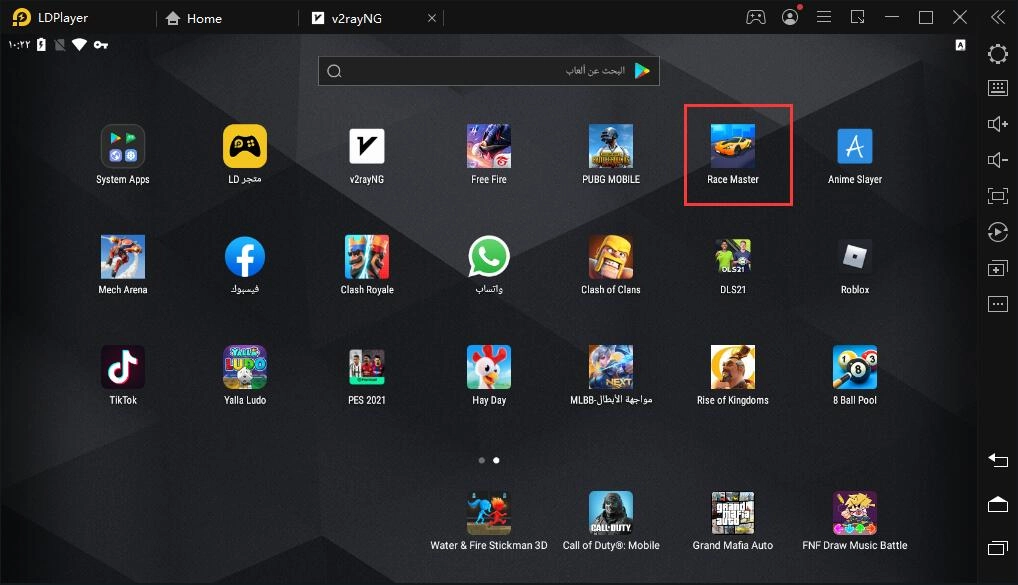1018x585 pixels.
Task: Launch Clash of Clans
Action: [x=611, y=257]
